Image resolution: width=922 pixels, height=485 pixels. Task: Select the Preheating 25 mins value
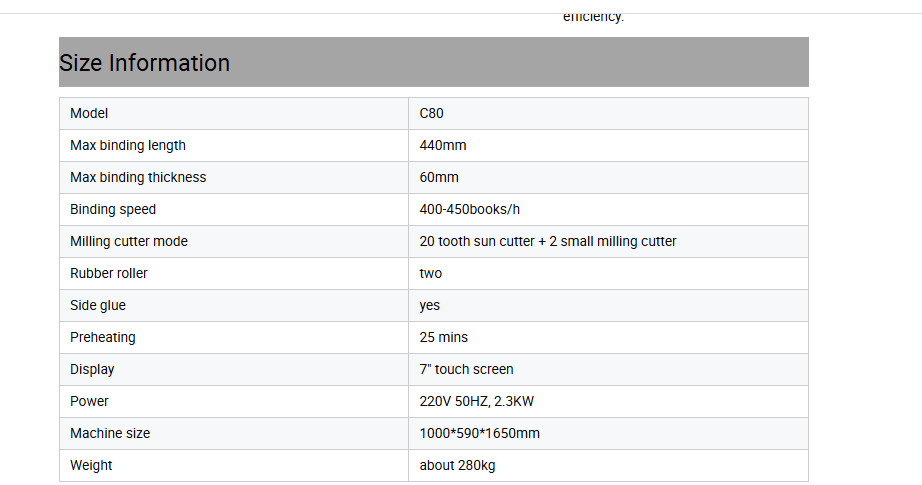click(443, 337)
